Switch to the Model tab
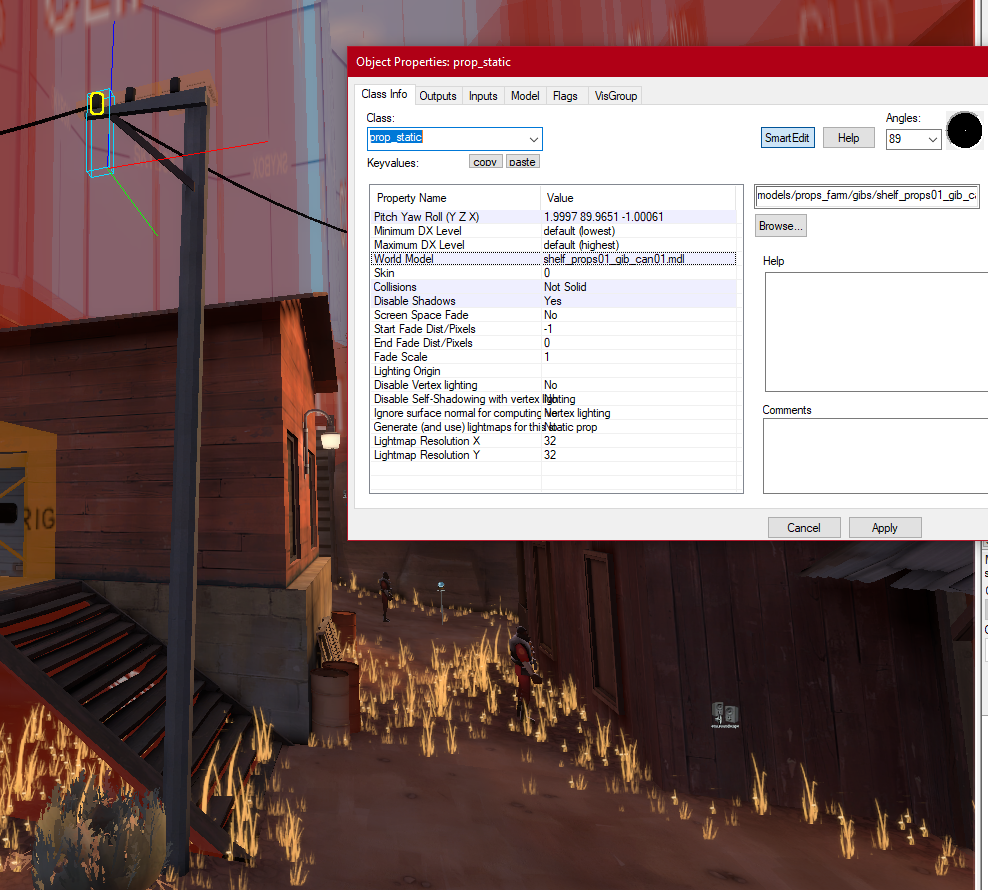This screenshot has width=988, height=890. coord(525,96)
